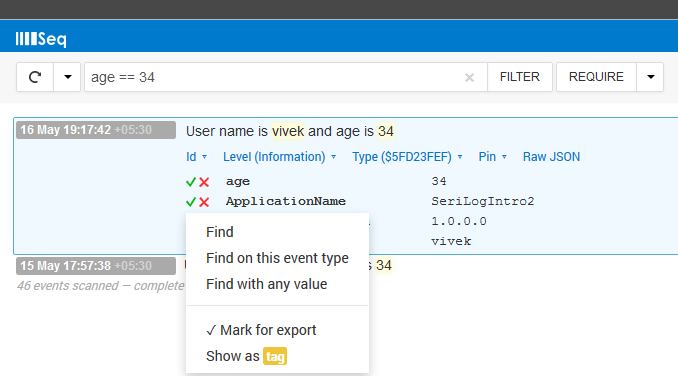Clear the filter text with the X icon
This screenshot has width=678, height=376.
[x=469, y=77]
